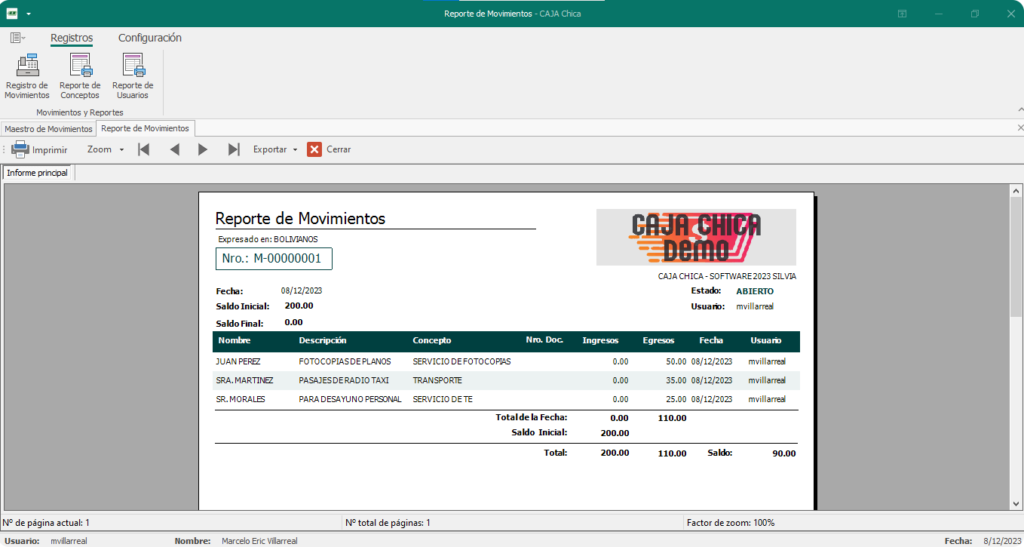
Task: Go to next report page
Action: point(203,150)
